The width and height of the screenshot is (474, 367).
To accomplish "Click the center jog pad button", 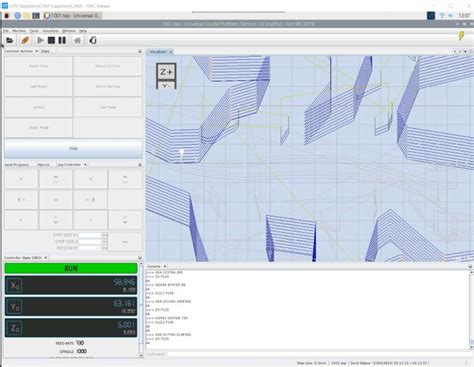I will (x=56, y=199).
